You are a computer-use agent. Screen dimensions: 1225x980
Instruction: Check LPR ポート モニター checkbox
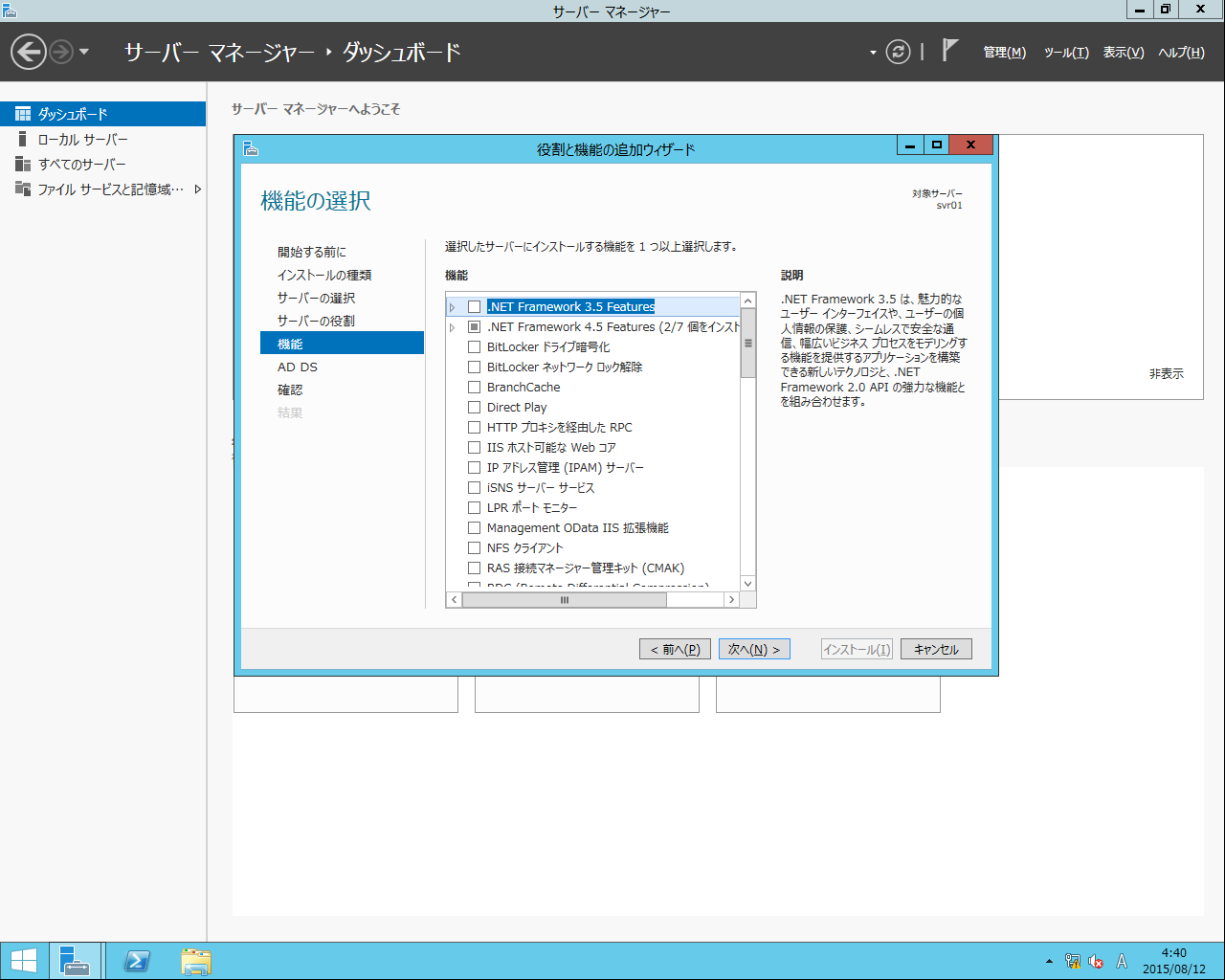(x=474, y=507)
